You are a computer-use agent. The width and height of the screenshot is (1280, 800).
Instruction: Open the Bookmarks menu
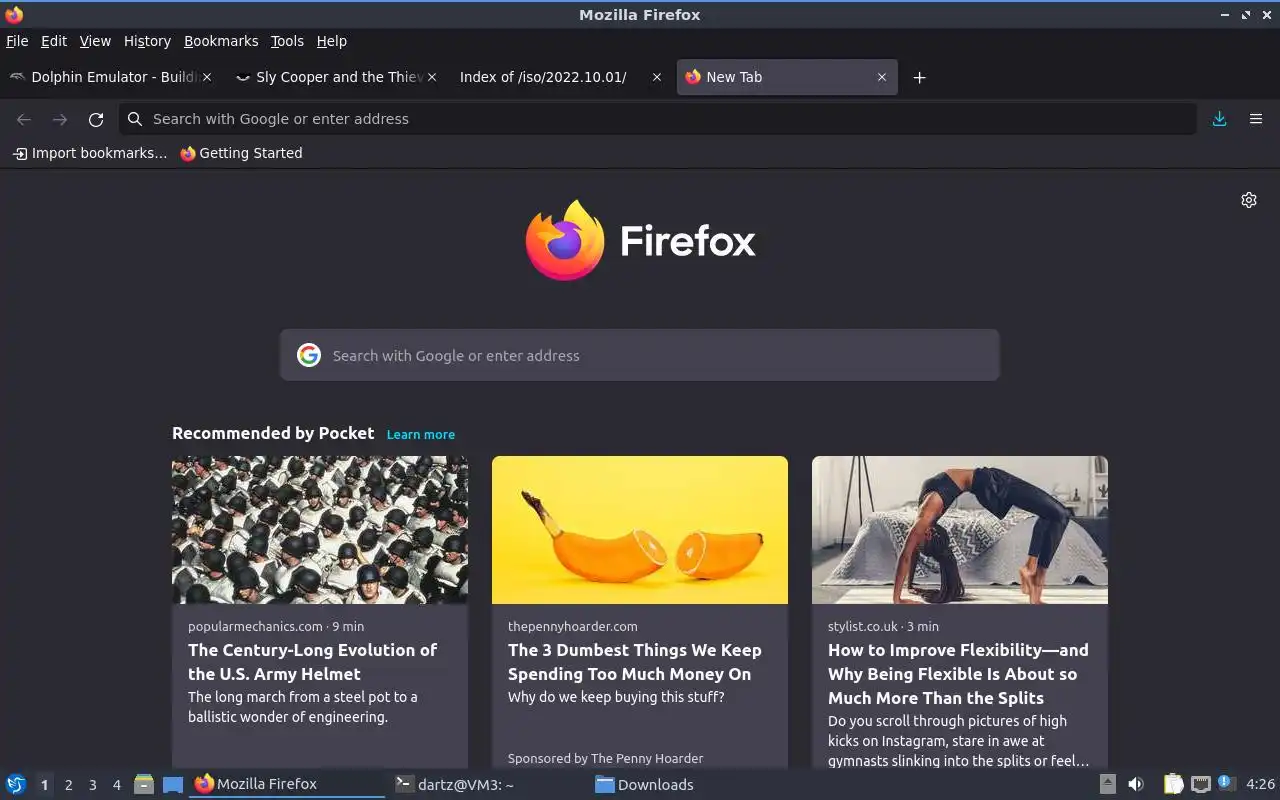(221, 41)
